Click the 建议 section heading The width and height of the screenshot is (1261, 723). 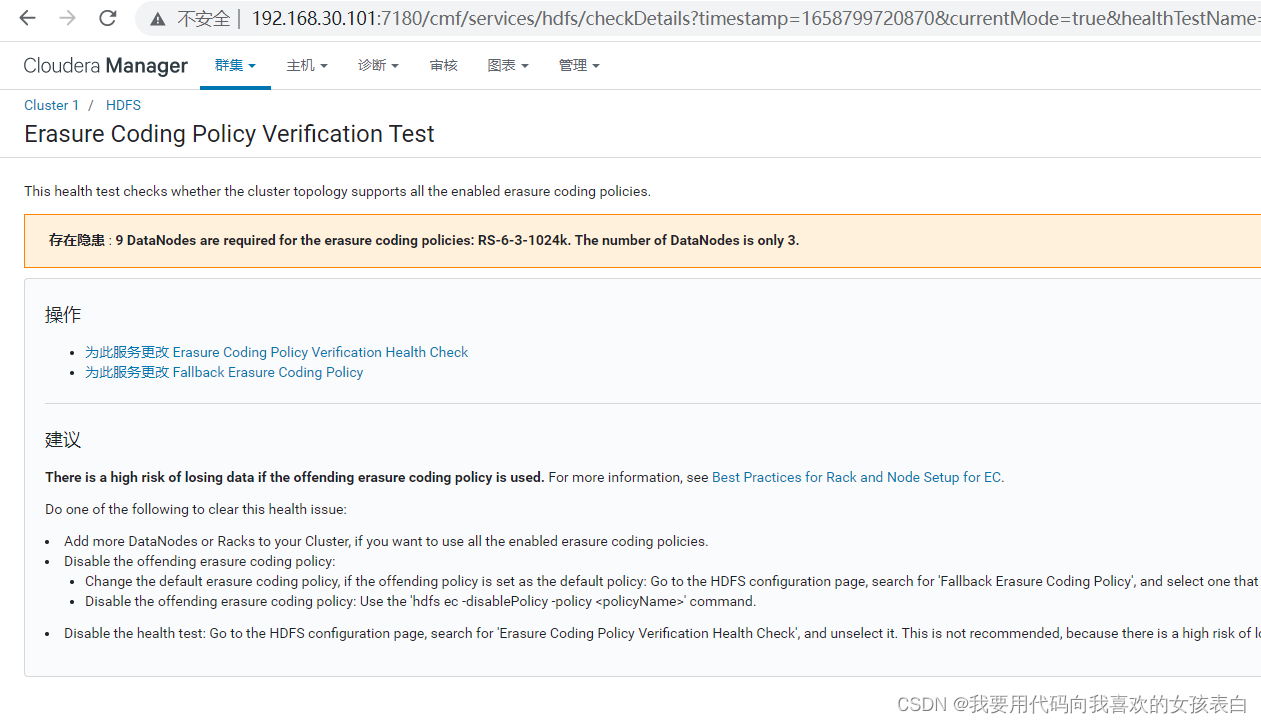coord(63,440)
